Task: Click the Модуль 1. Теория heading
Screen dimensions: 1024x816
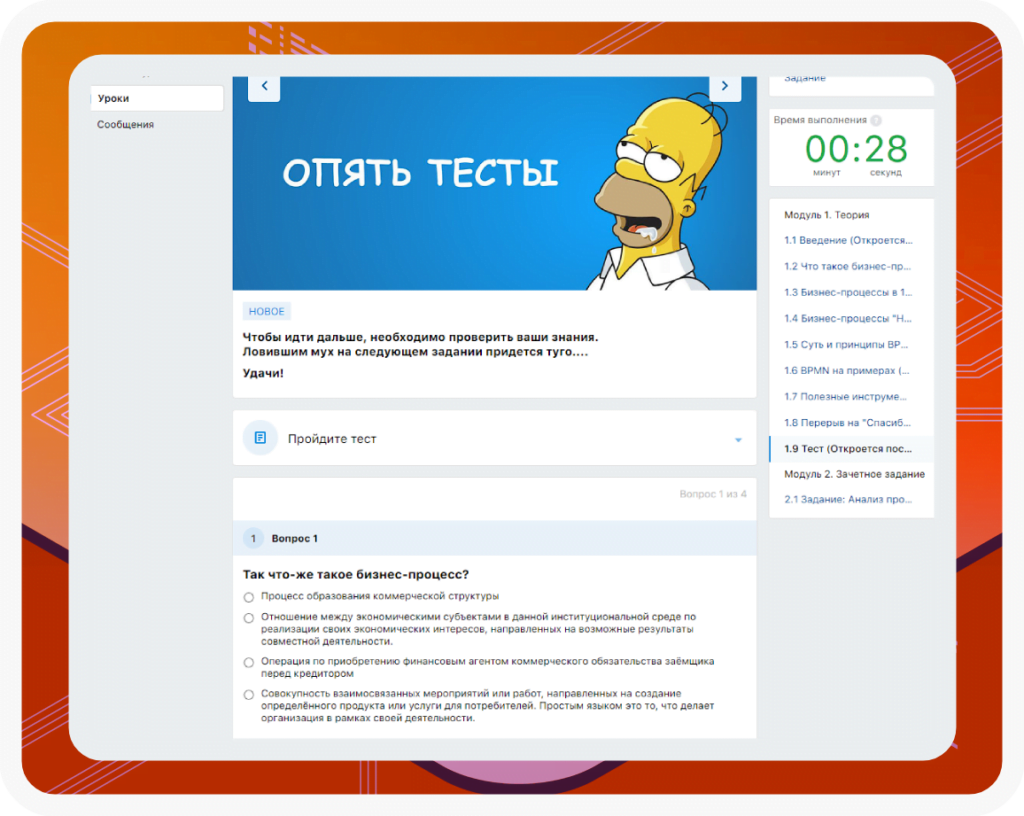Action: 826,215
